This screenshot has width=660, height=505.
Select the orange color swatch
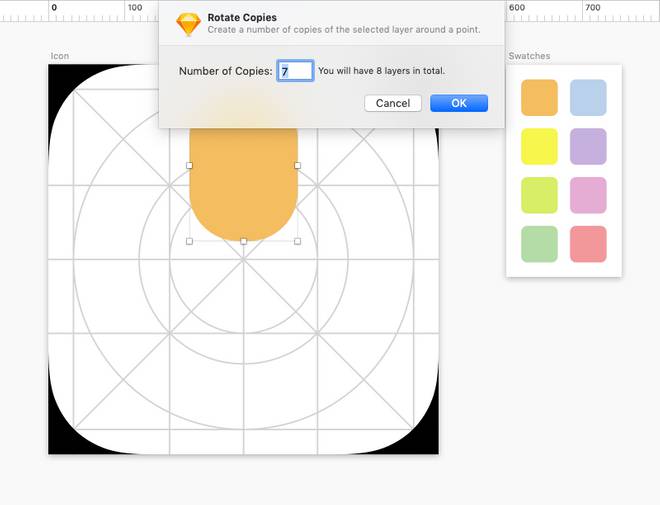click(539, 98)
